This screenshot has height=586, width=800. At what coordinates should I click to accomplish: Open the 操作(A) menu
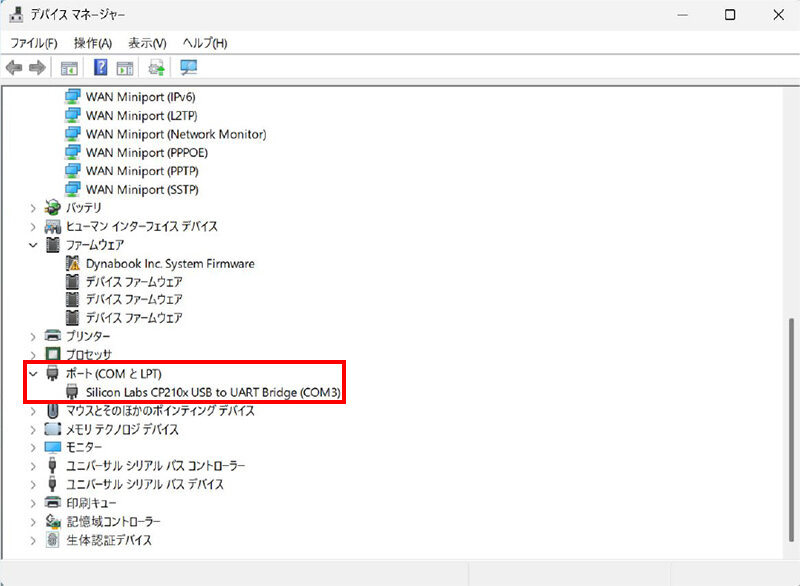click(93, 43)
